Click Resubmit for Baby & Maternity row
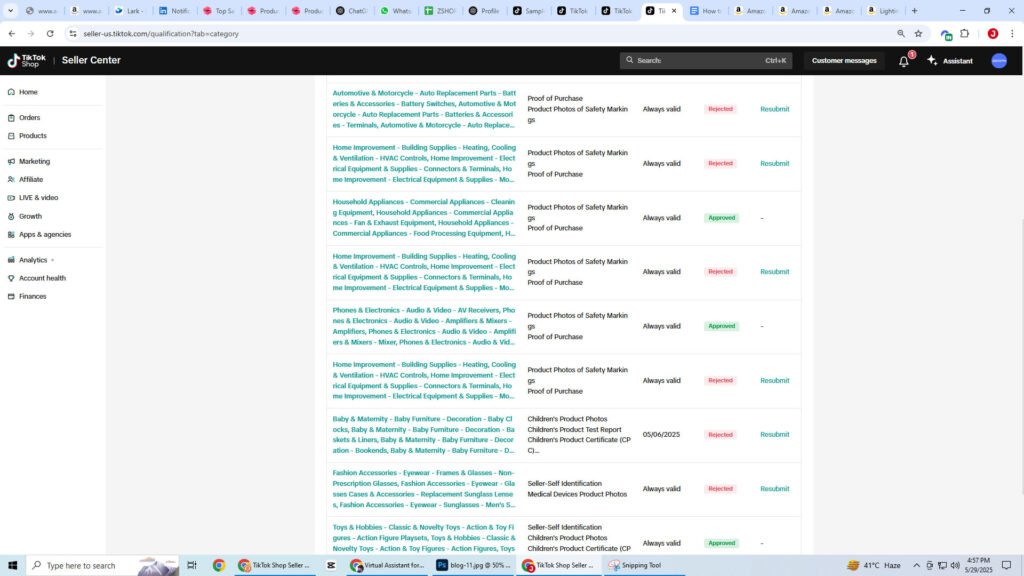 [x=775, y=434]
